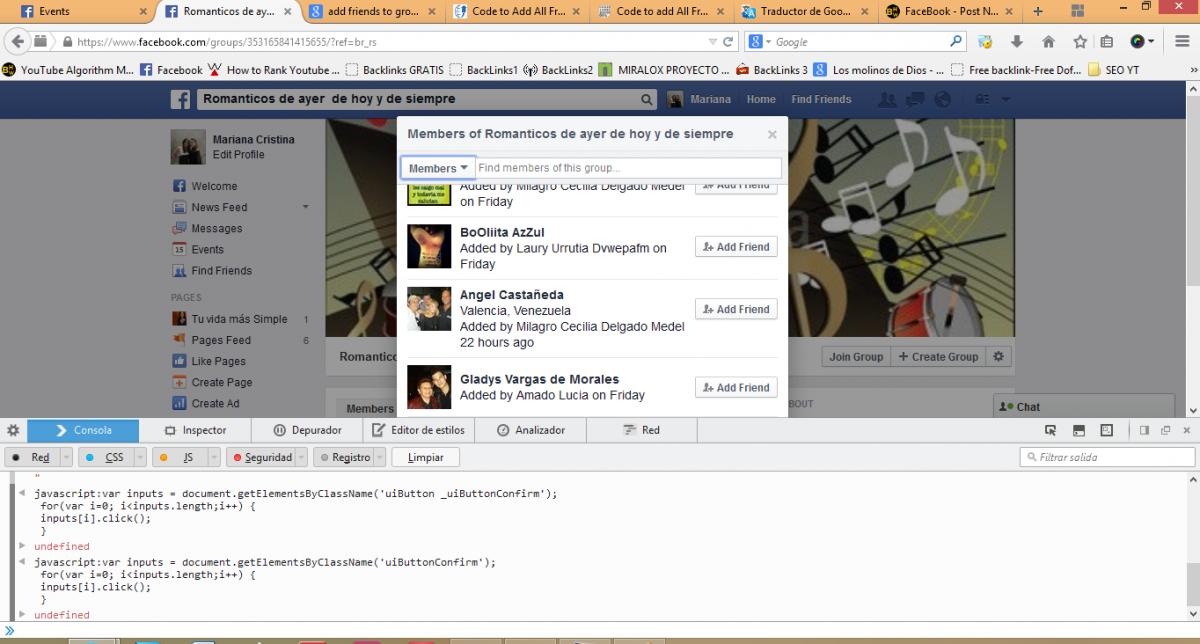Toggle Registro log filter
Viewport: 1200px width, 644px height.
(x=342, y=457)
